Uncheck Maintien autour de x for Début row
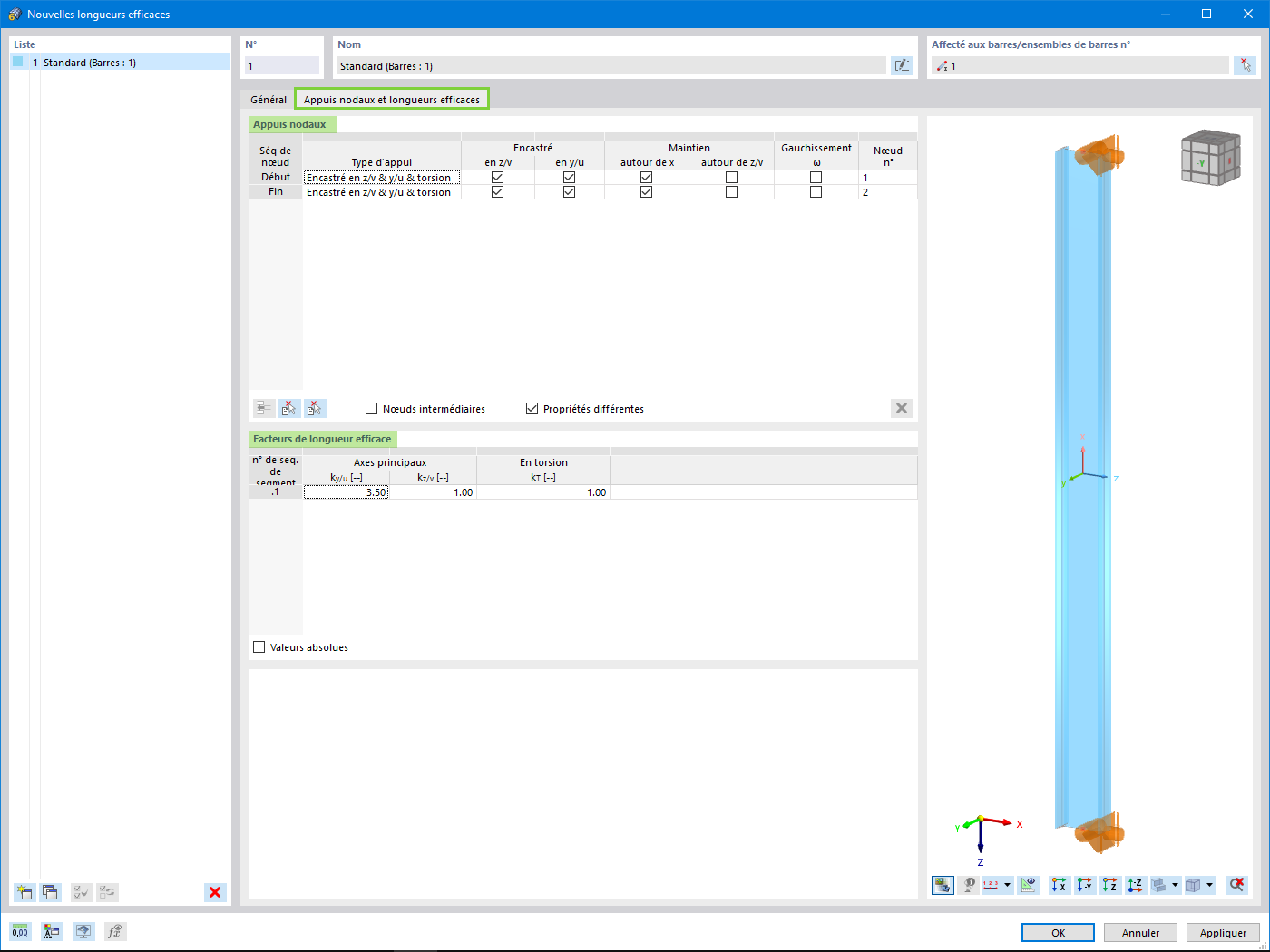Image resolution: width=1270 pixels, height=952 pixels. coord(646,178)
